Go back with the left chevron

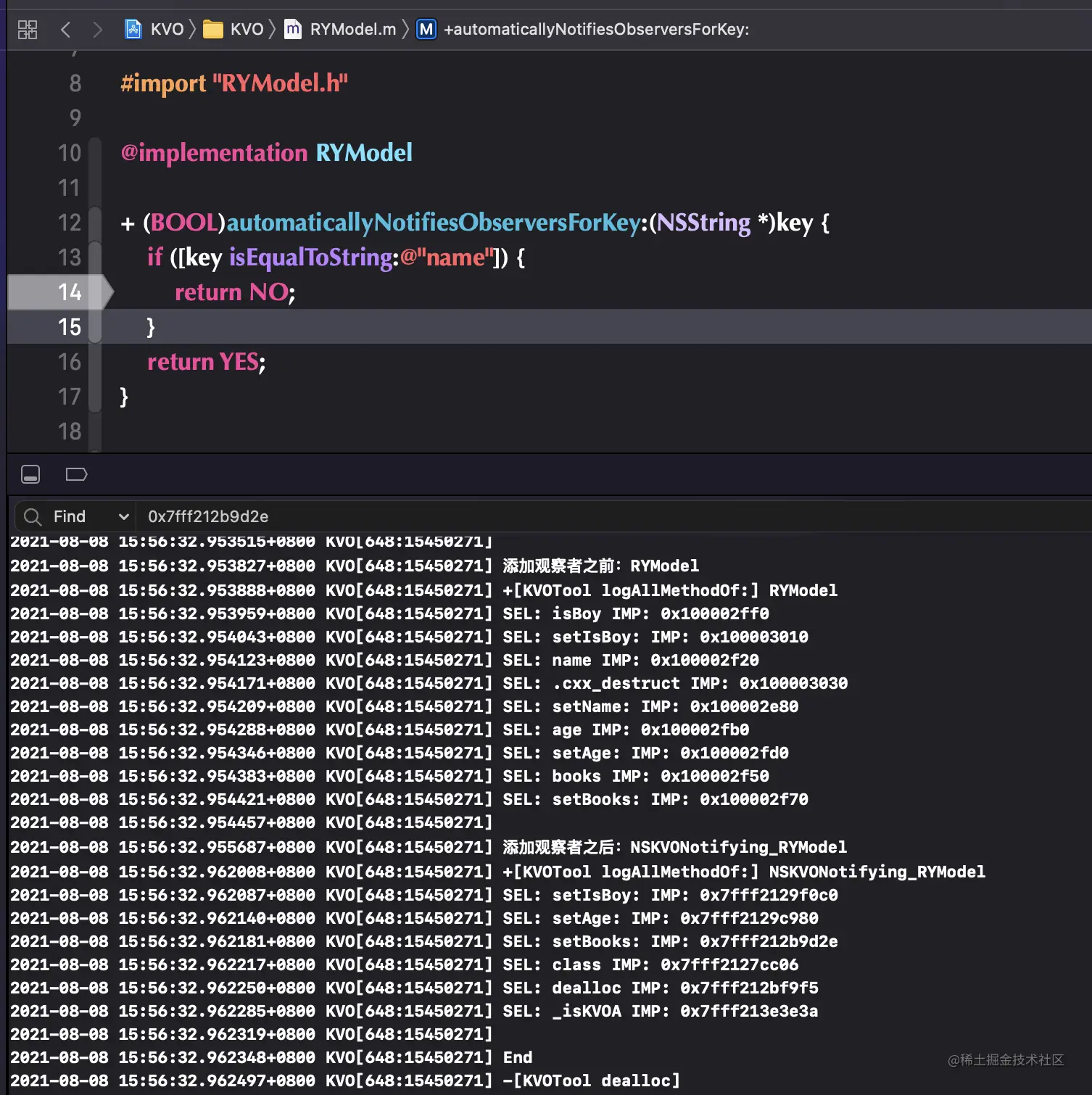tap(66, 30)
